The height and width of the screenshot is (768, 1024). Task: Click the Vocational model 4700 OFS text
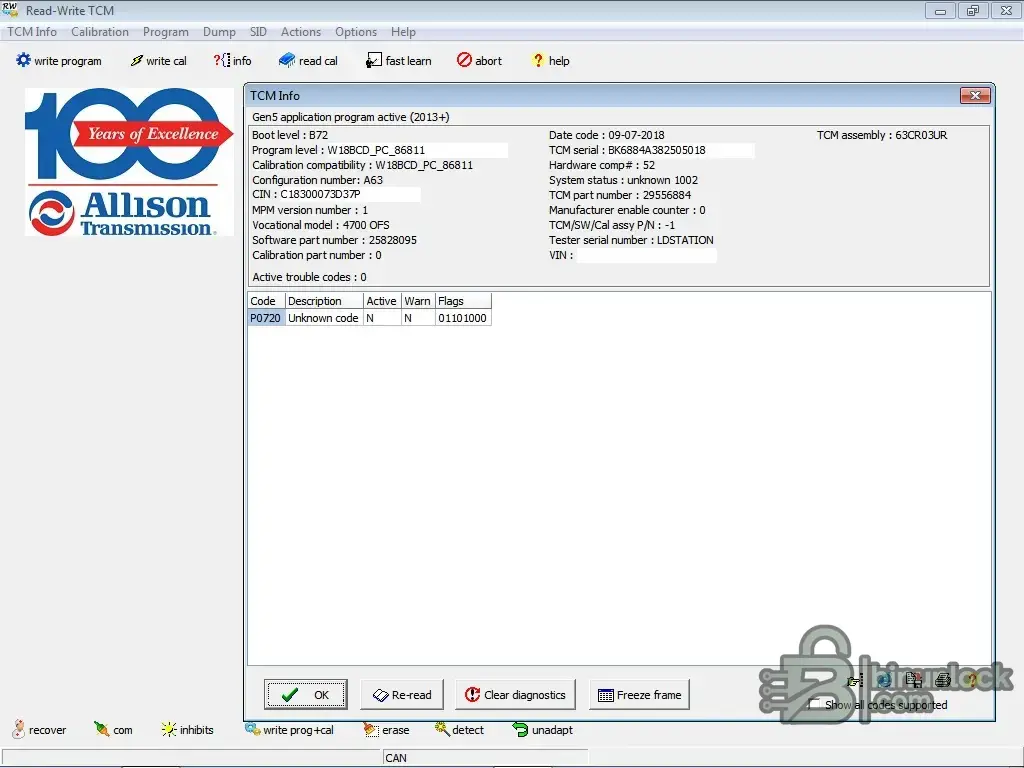click(x=321, y=225)
